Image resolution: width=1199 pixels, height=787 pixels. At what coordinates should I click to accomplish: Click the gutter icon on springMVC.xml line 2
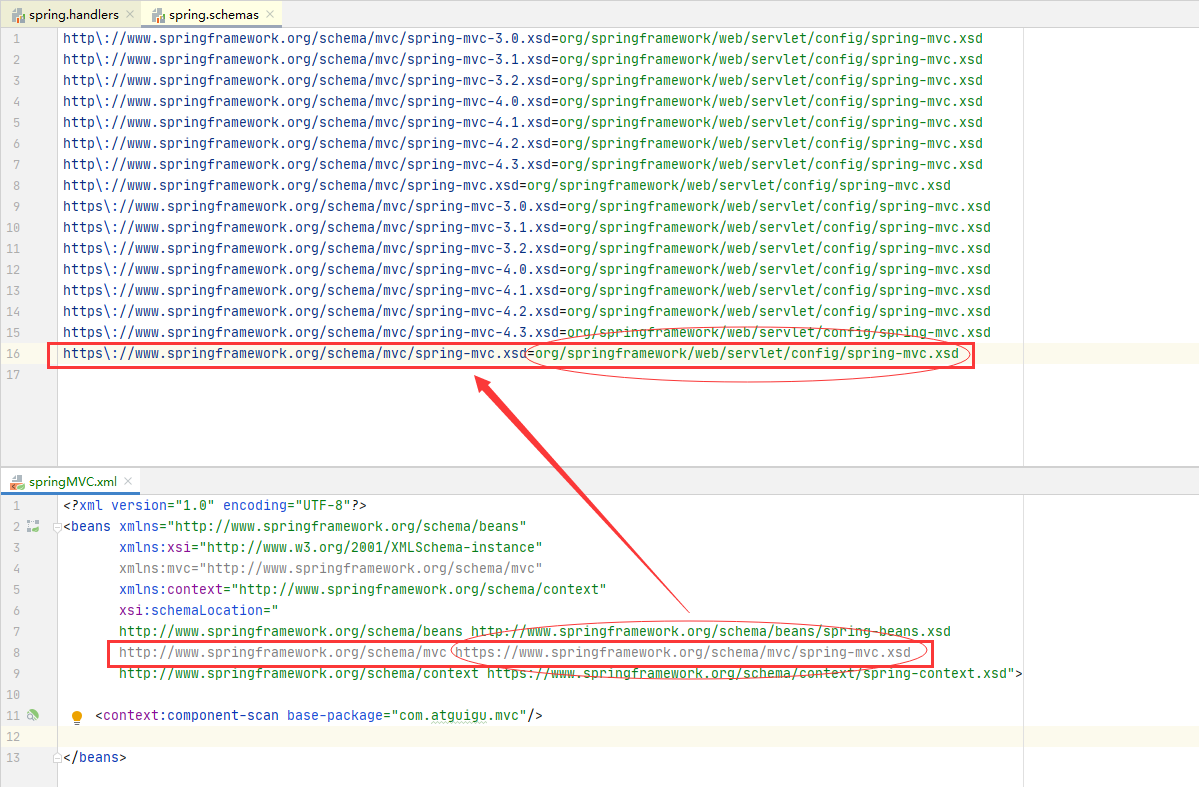pyautogui.click(x=33, y=526)
